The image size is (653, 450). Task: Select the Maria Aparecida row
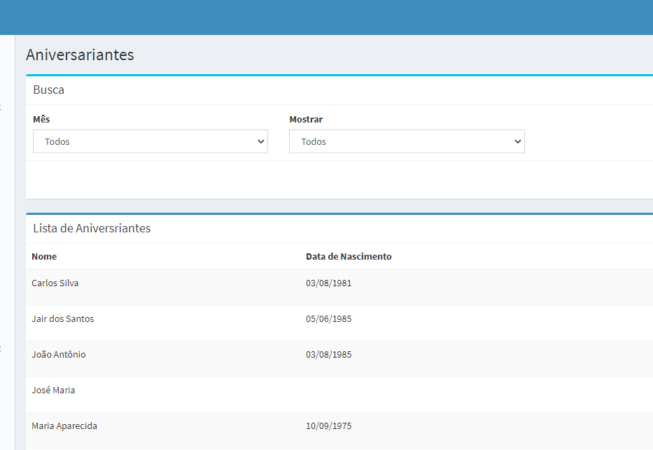64,426
